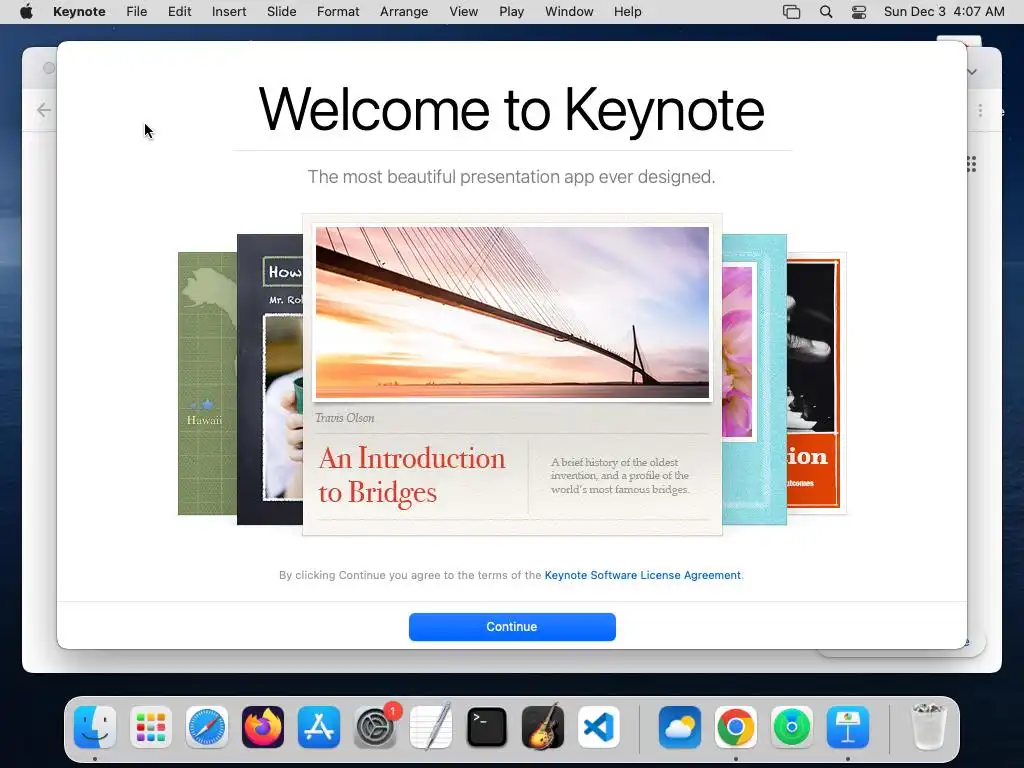Open TextEdit from the Dock
Image resolution: width=1024 pixels, height=768 pixels.
click(x=431, y=727)
